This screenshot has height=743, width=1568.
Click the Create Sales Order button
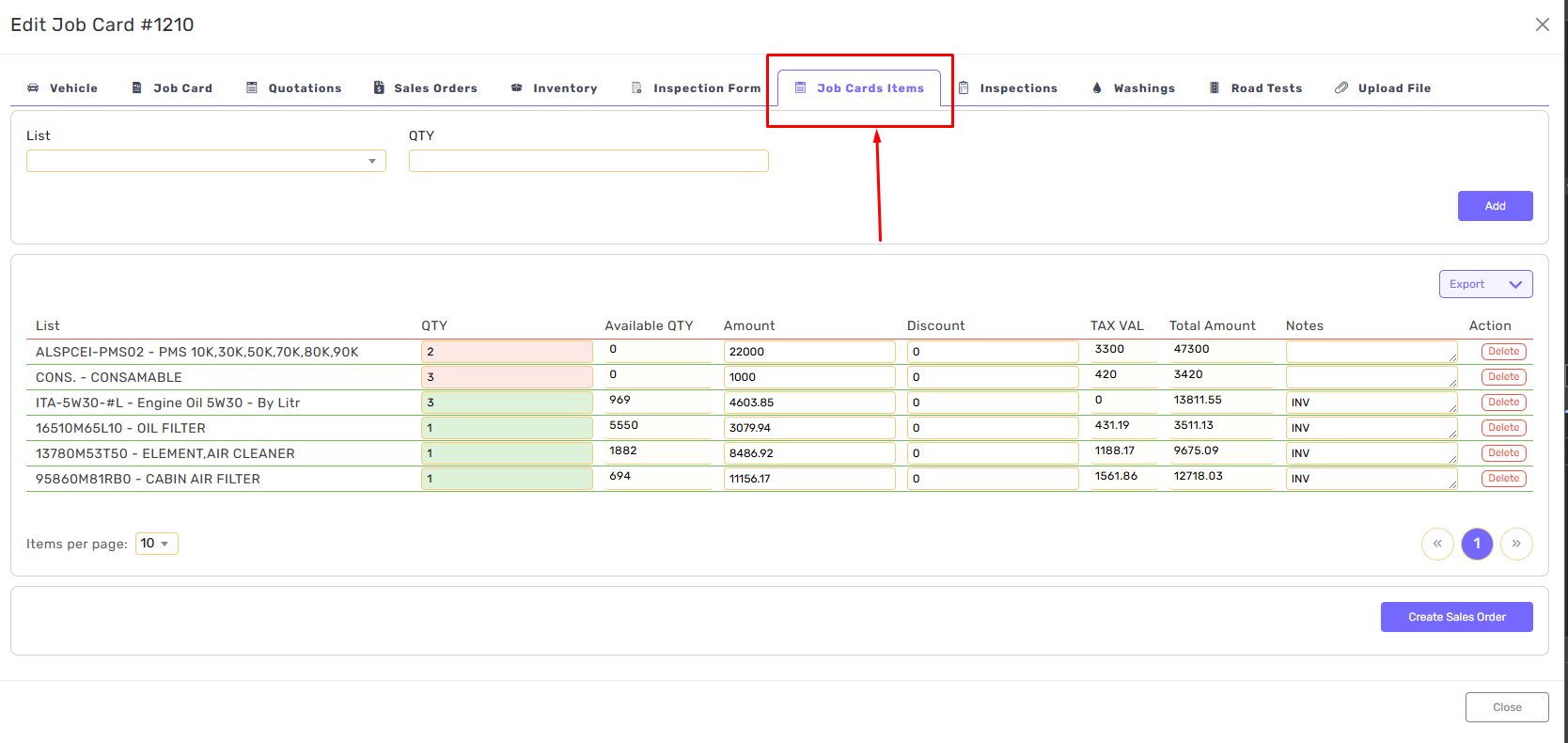(x=1456, y=617)
